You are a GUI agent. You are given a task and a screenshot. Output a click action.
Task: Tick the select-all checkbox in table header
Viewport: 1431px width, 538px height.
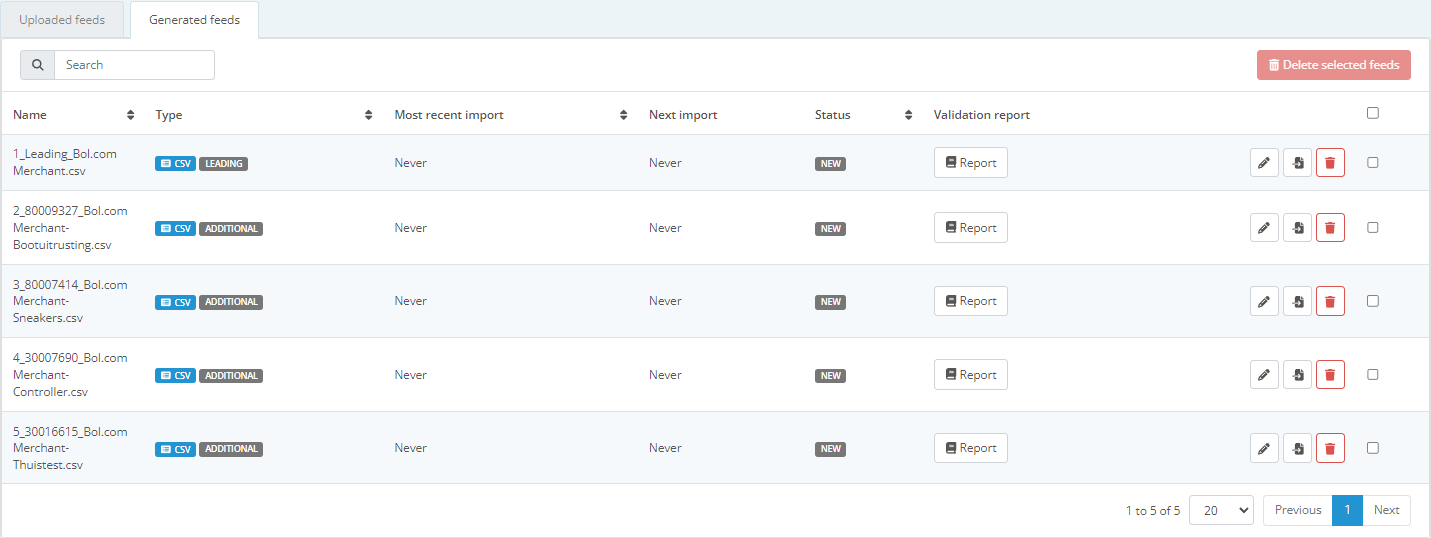coord(1372,113)
